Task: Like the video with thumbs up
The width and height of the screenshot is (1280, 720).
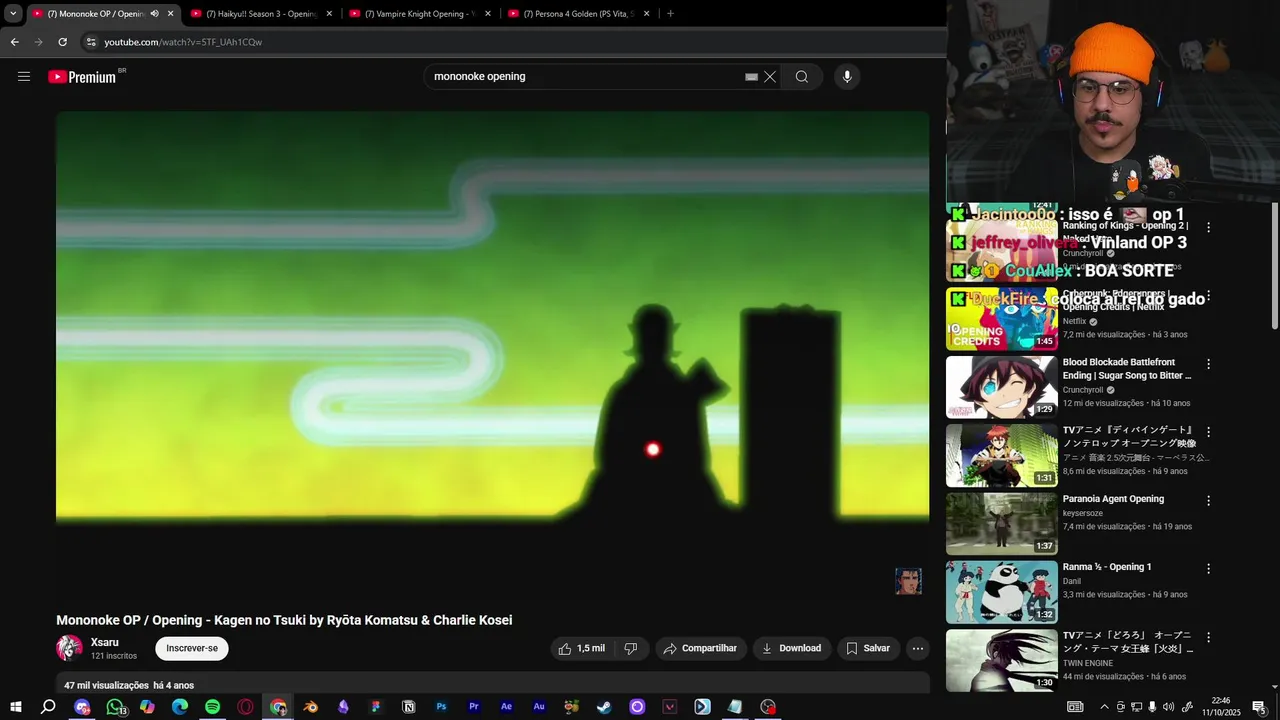Action: [581, 648]
